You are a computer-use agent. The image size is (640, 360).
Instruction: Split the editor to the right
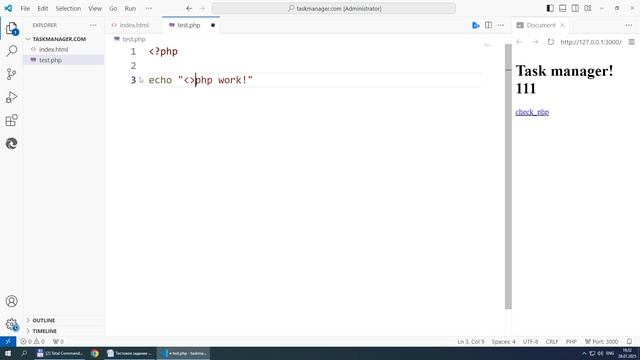pos(488,25)
